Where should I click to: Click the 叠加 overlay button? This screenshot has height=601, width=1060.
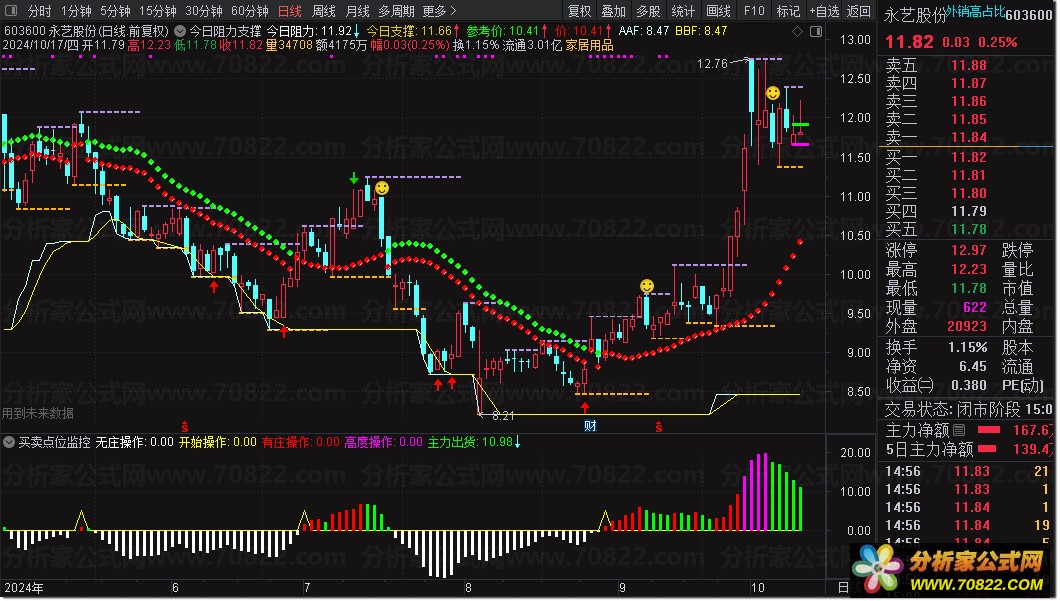click(x=614, y=11)
